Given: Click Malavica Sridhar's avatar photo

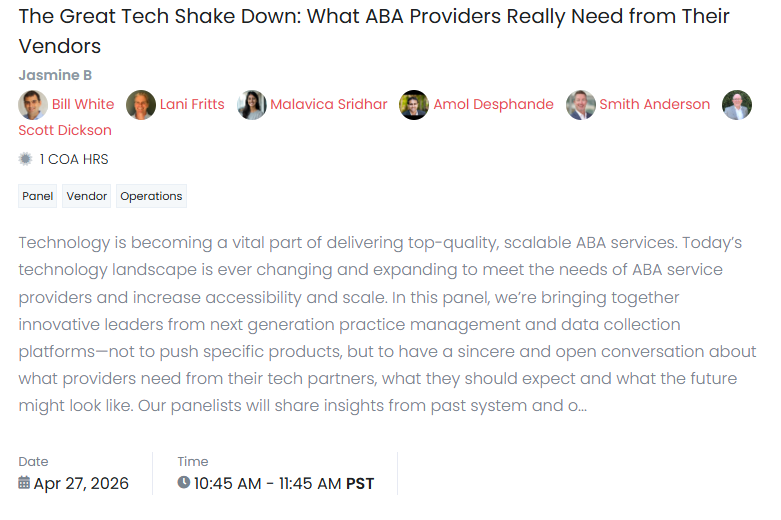Looking at the screenshot, I should [252, 105].
